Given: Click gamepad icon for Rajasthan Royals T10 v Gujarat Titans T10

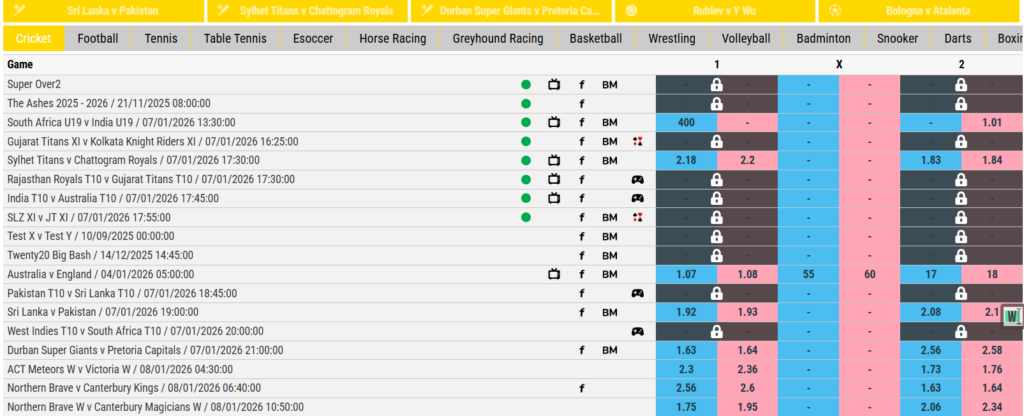Looking at the screenshot, I should tap(637, 180).
